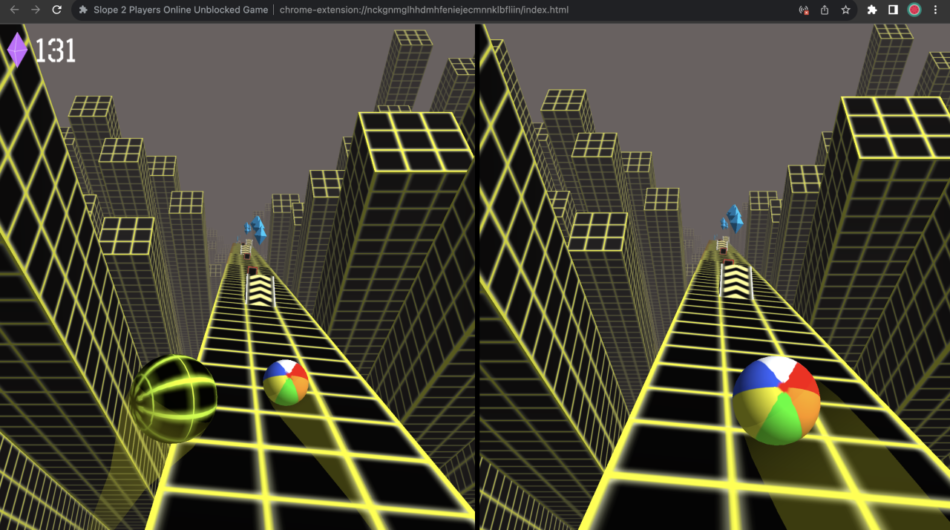
Task: Open the Chrome three-dot menu
Action: coord(935,10)
